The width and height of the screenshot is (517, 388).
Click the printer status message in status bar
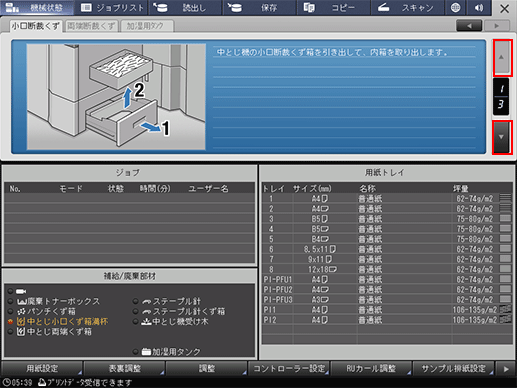tap(85, 382)
